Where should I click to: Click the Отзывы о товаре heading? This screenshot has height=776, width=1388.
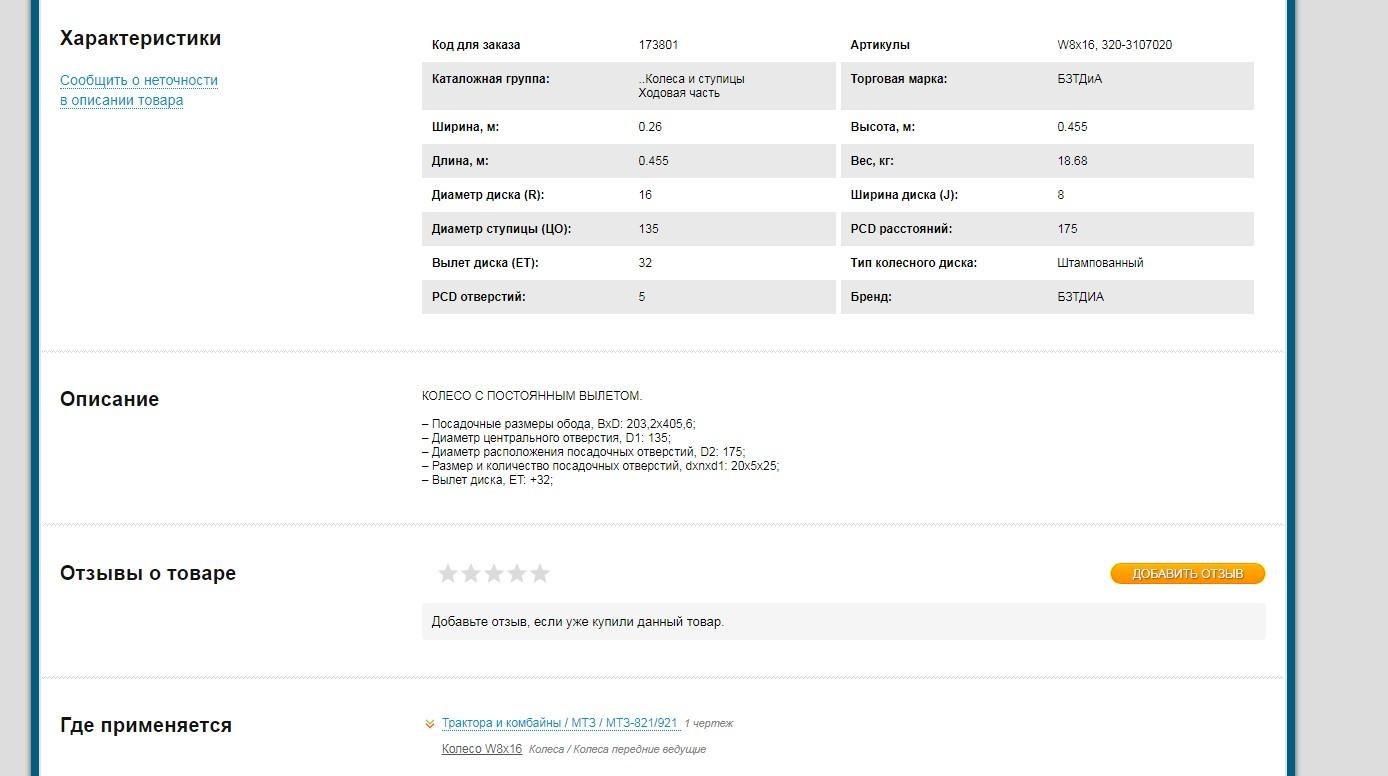(148, 573)
